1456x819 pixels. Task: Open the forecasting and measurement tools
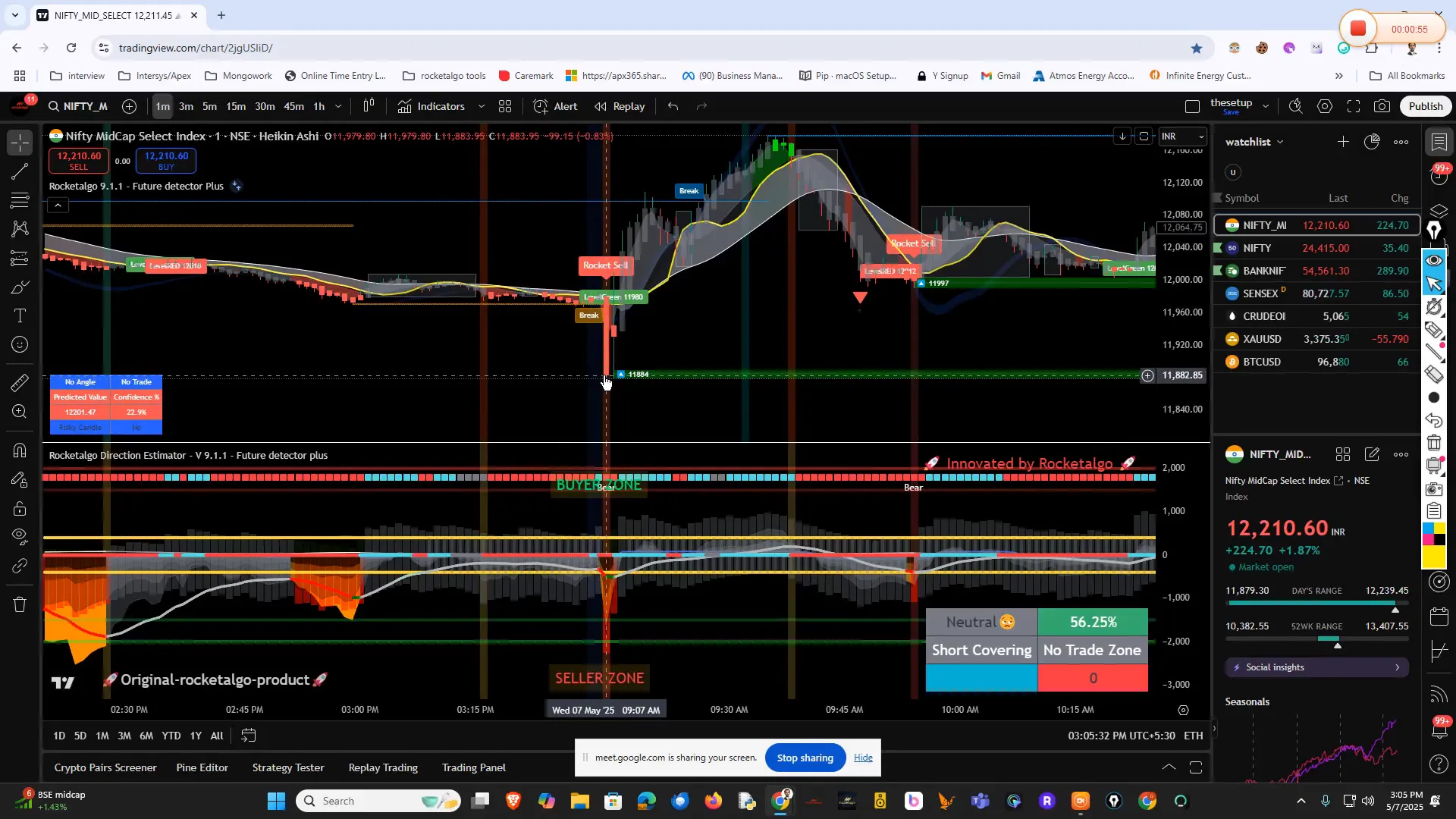click(20, 258)
